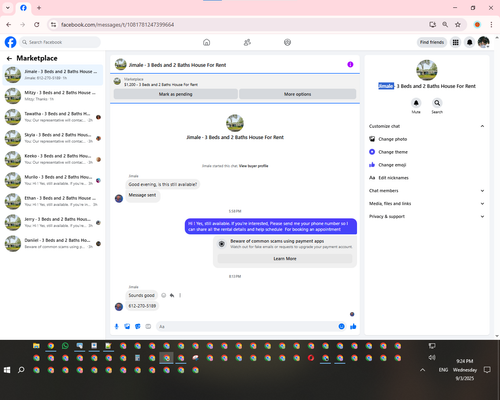This screenshot has width=500, height=400.
Task: Open Windows notification center icon
Action: [487, 370]
